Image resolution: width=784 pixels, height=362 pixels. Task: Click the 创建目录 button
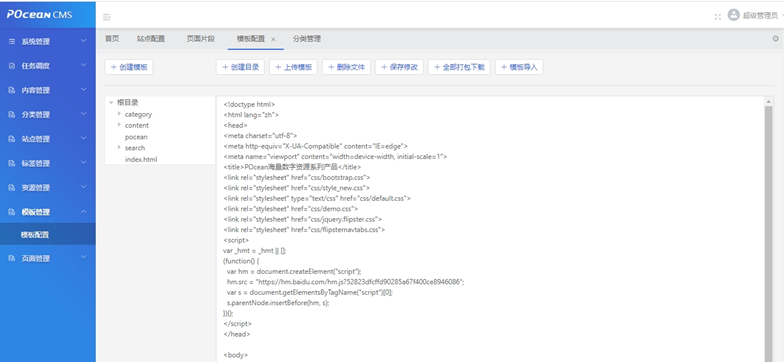click(240, 67)
